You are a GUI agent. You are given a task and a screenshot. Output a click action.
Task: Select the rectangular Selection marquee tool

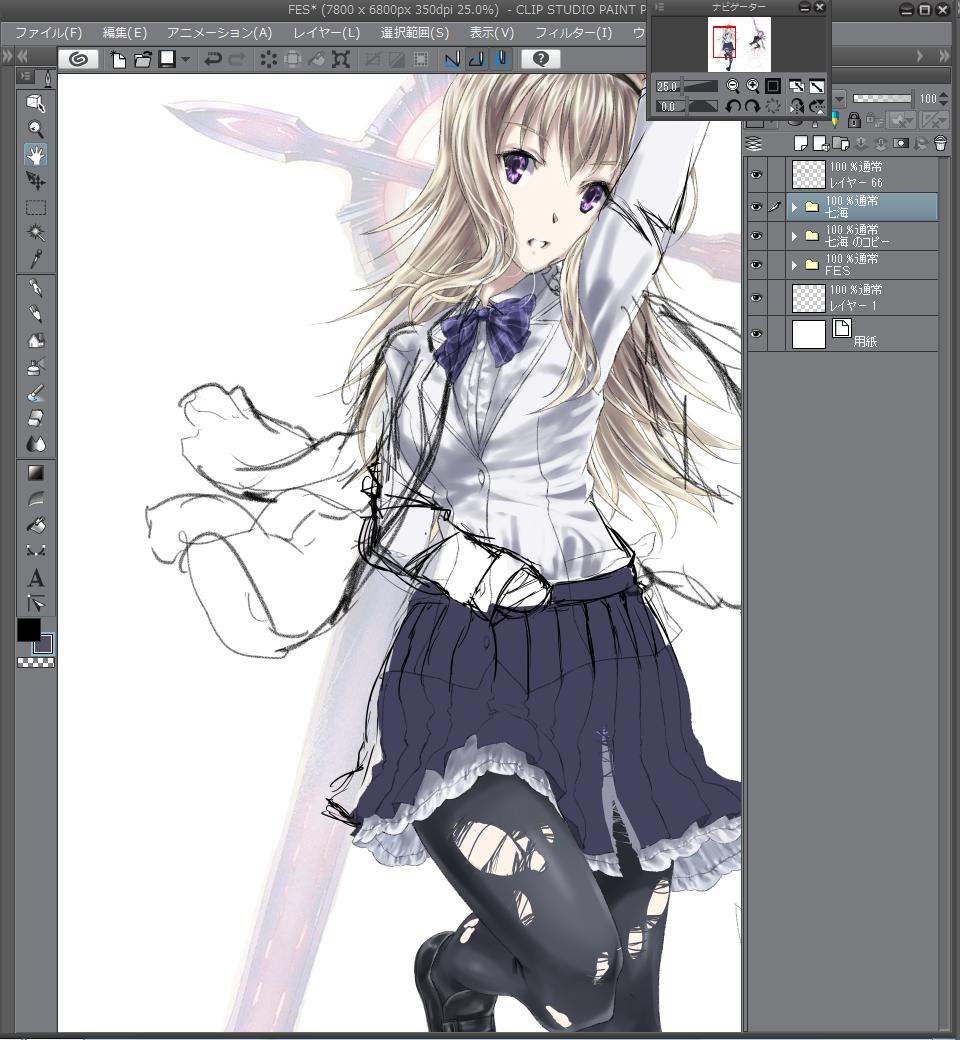click(x=36, y=208)
